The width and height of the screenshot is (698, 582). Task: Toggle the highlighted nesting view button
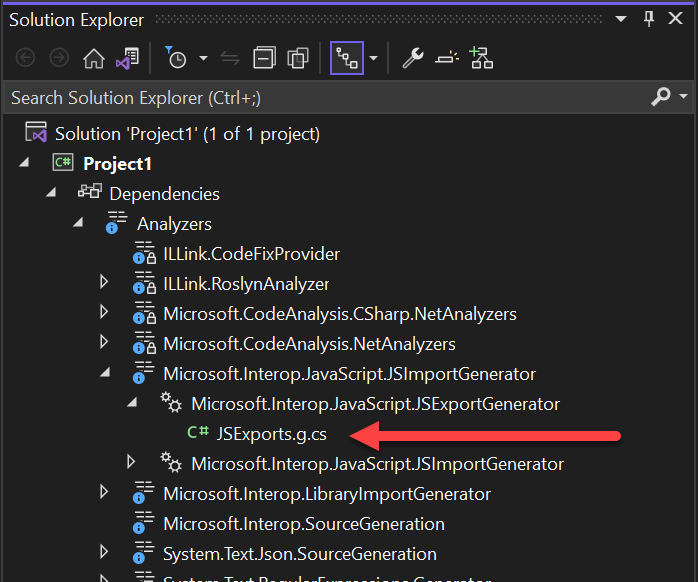(x=347, y=58)
